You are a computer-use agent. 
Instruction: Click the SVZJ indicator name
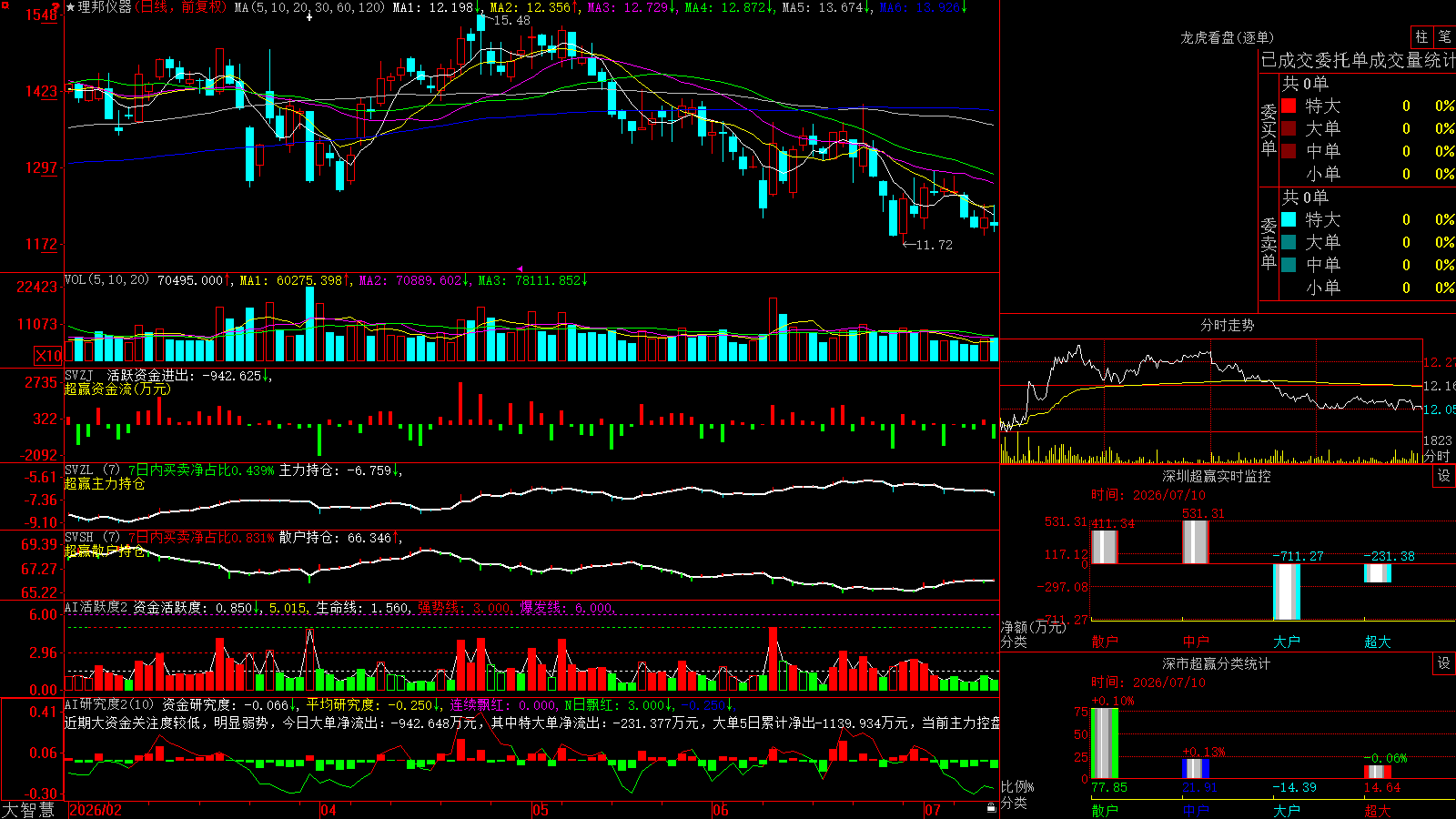tap(79, 375)
